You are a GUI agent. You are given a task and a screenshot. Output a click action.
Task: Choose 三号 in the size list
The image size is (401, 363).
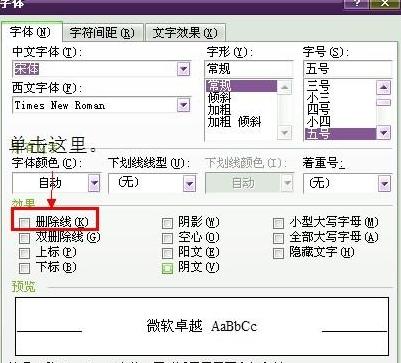[x=341, y=86]
